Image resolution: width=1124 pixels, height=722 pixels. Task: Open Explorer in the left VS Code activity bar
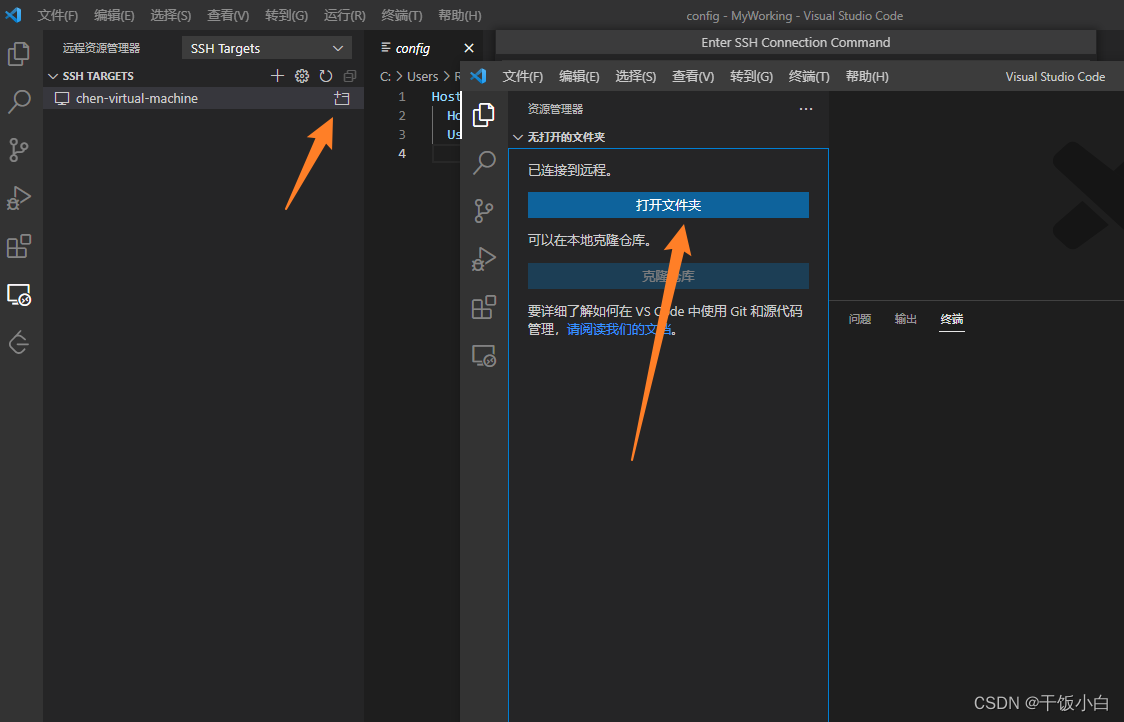point(19,54)
